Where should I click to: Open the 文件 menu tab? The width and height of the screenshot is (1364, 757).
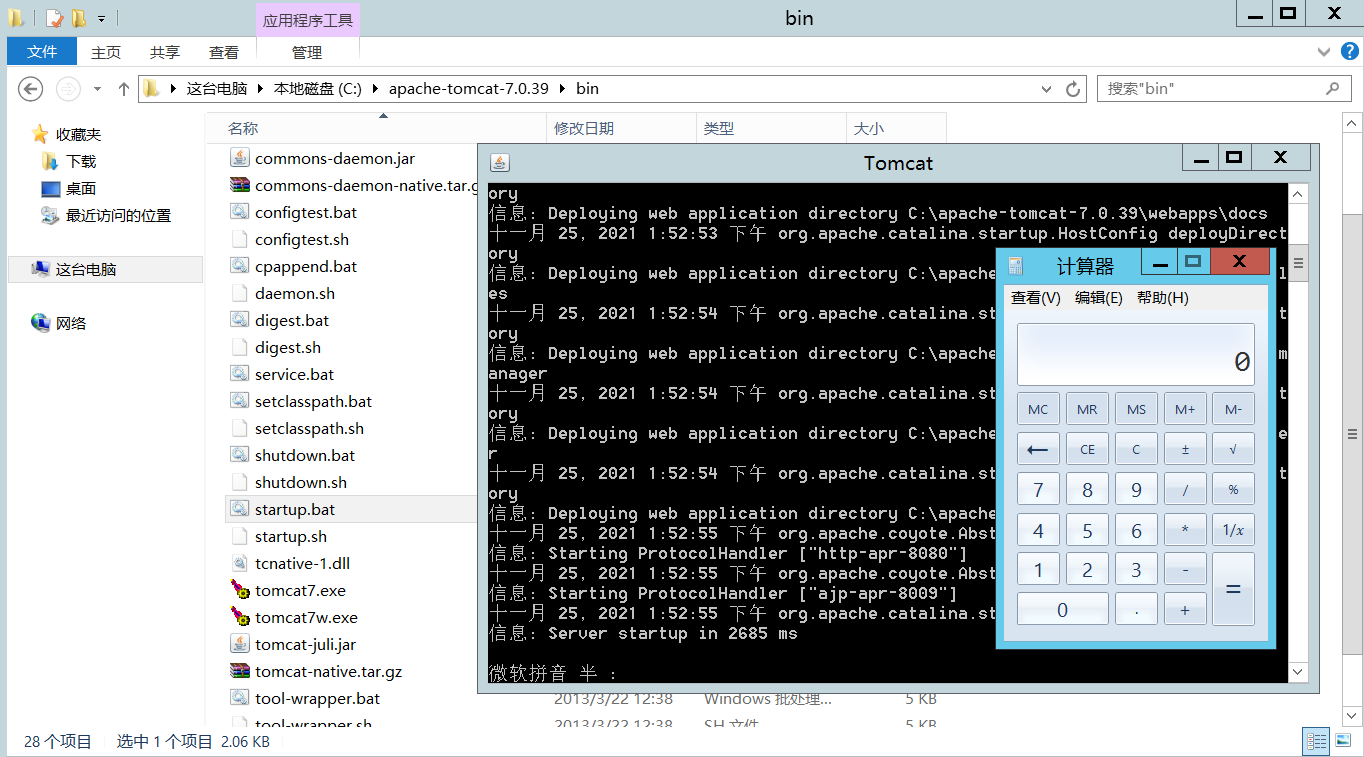[42, 52]
